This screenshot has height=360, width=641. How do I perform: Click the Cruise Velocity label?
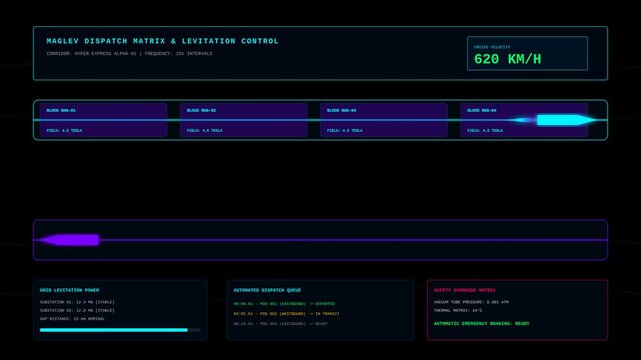point(492,47)
